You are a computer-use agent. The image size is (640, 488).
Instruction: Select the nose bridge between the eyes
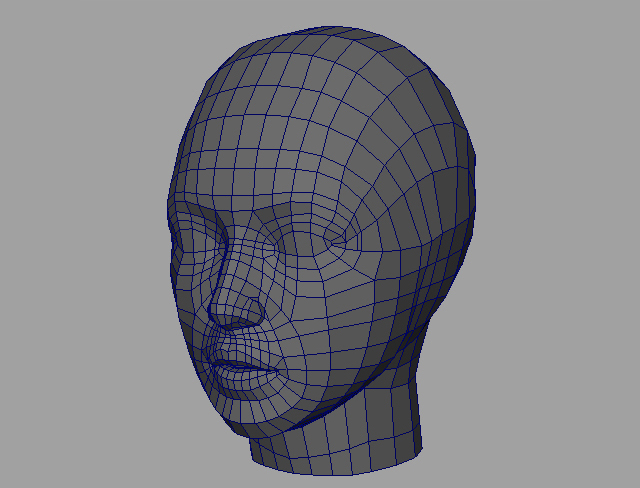click(238, 250)
